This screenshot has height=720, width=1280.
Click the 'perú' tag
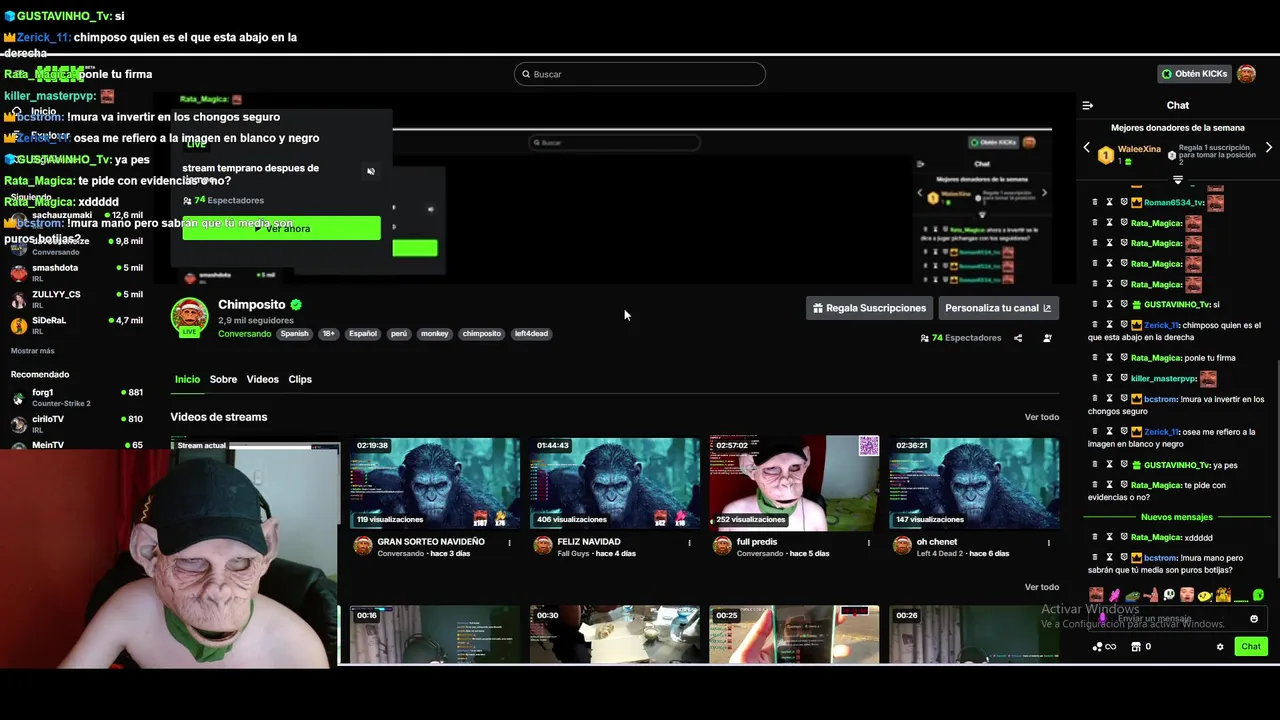[x=399, y=334]
